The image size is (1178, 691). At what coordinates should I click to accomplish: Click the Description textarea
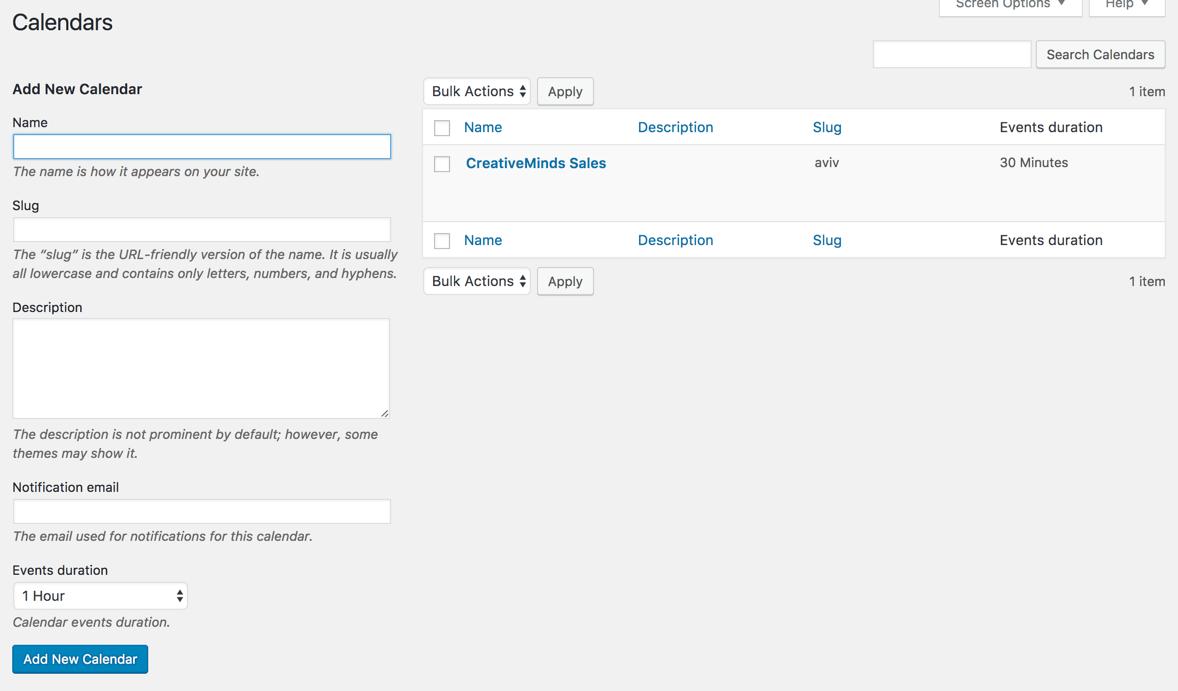(x=201, y=368)
